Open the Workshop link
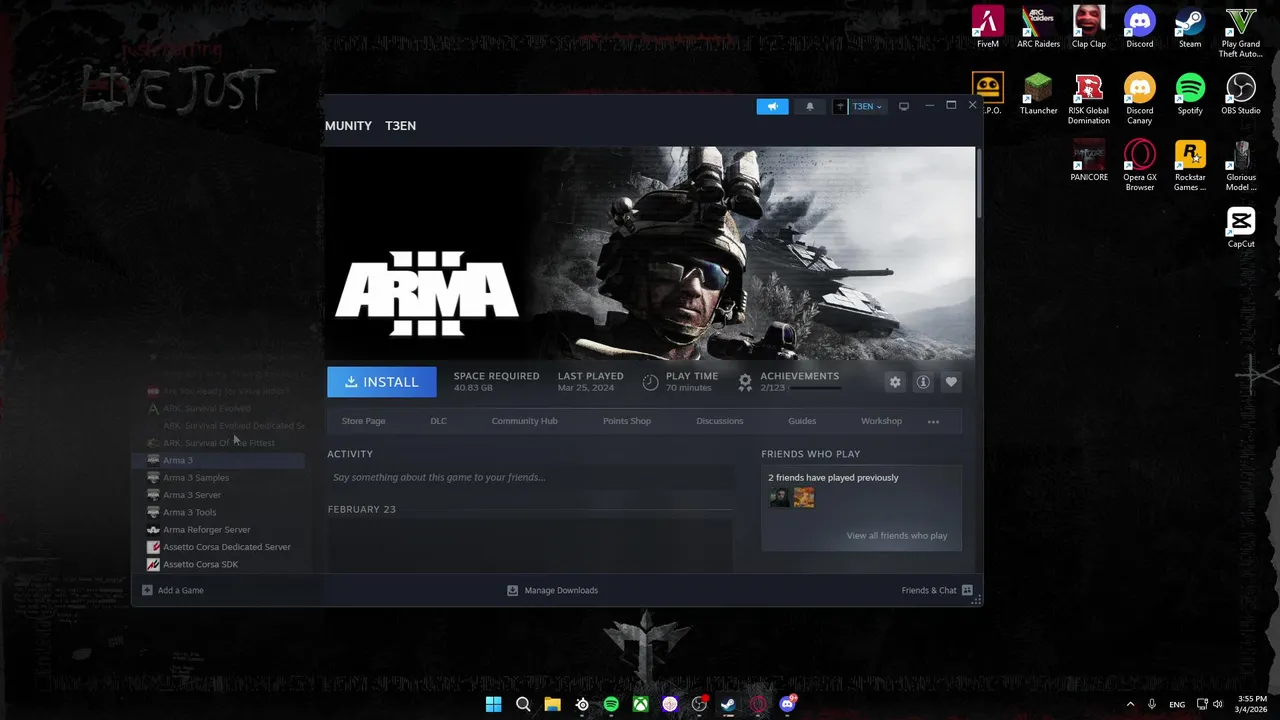This screenshot has width=1280, height=720. click(881, 421)
